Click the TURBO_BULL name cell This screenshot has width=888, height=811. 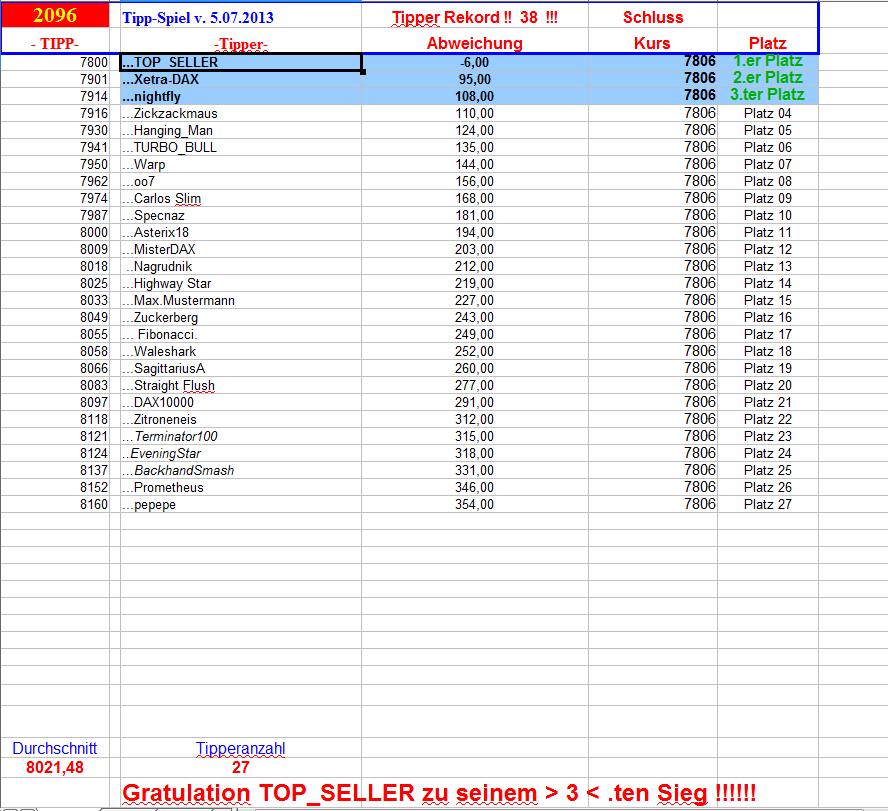coord(241,147)
